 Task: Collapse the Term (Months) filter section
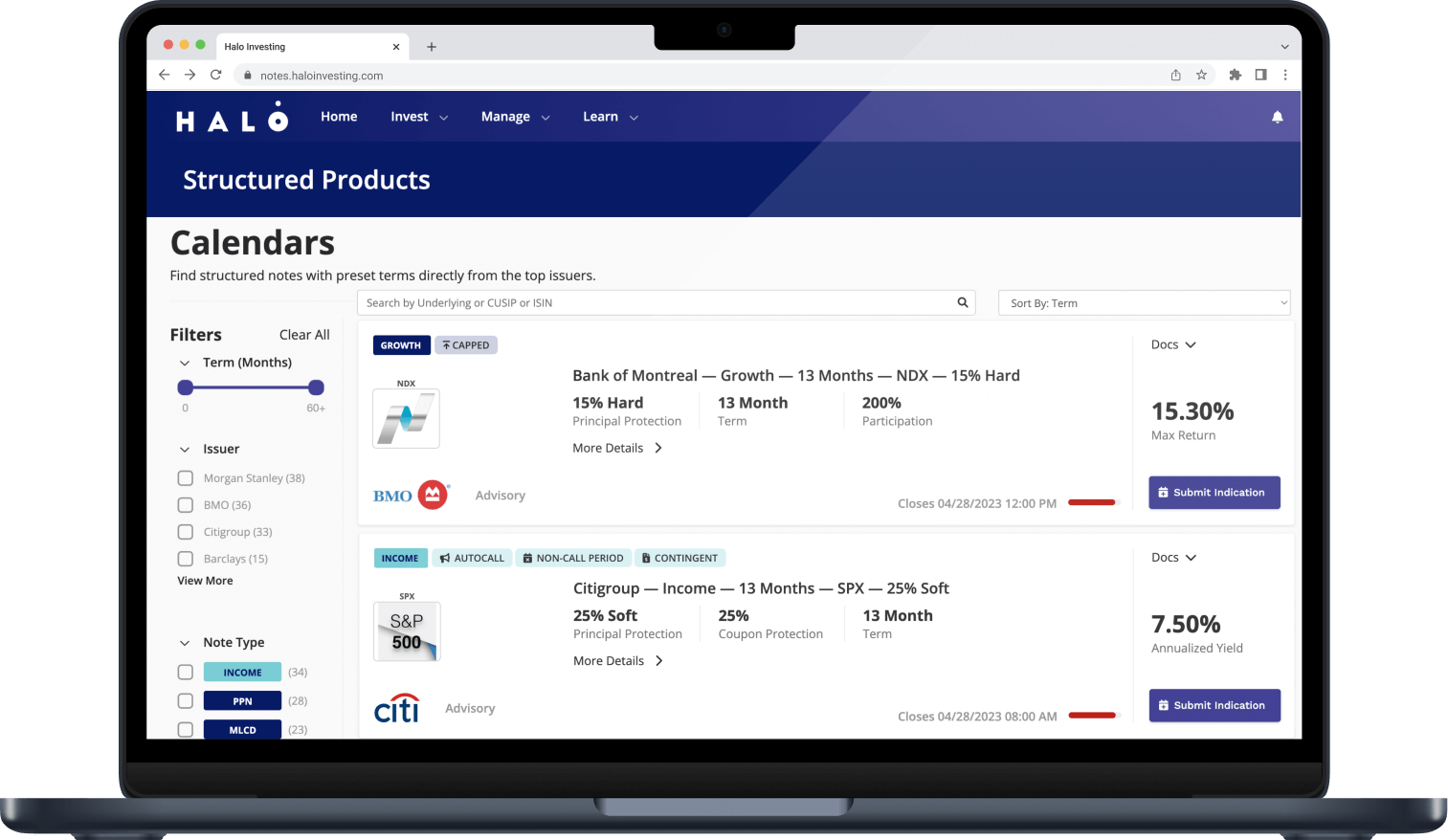(185, 363)
